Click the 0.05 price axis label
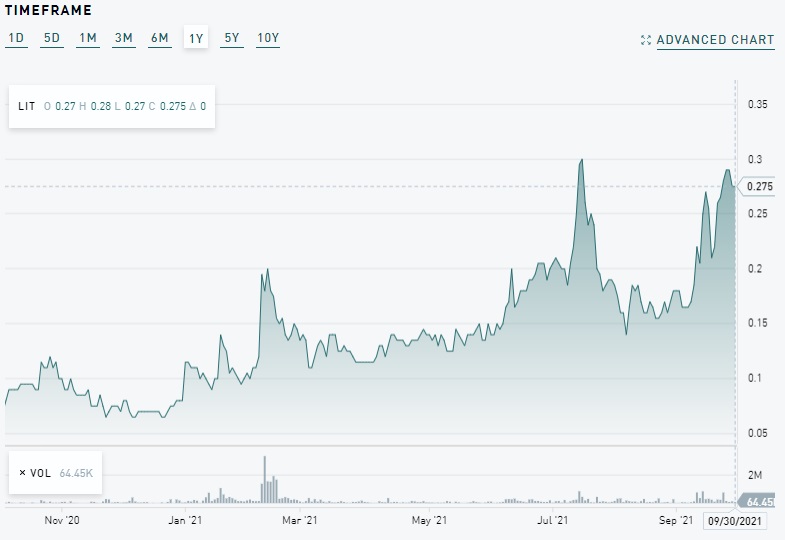 click(x=757, y=433)
